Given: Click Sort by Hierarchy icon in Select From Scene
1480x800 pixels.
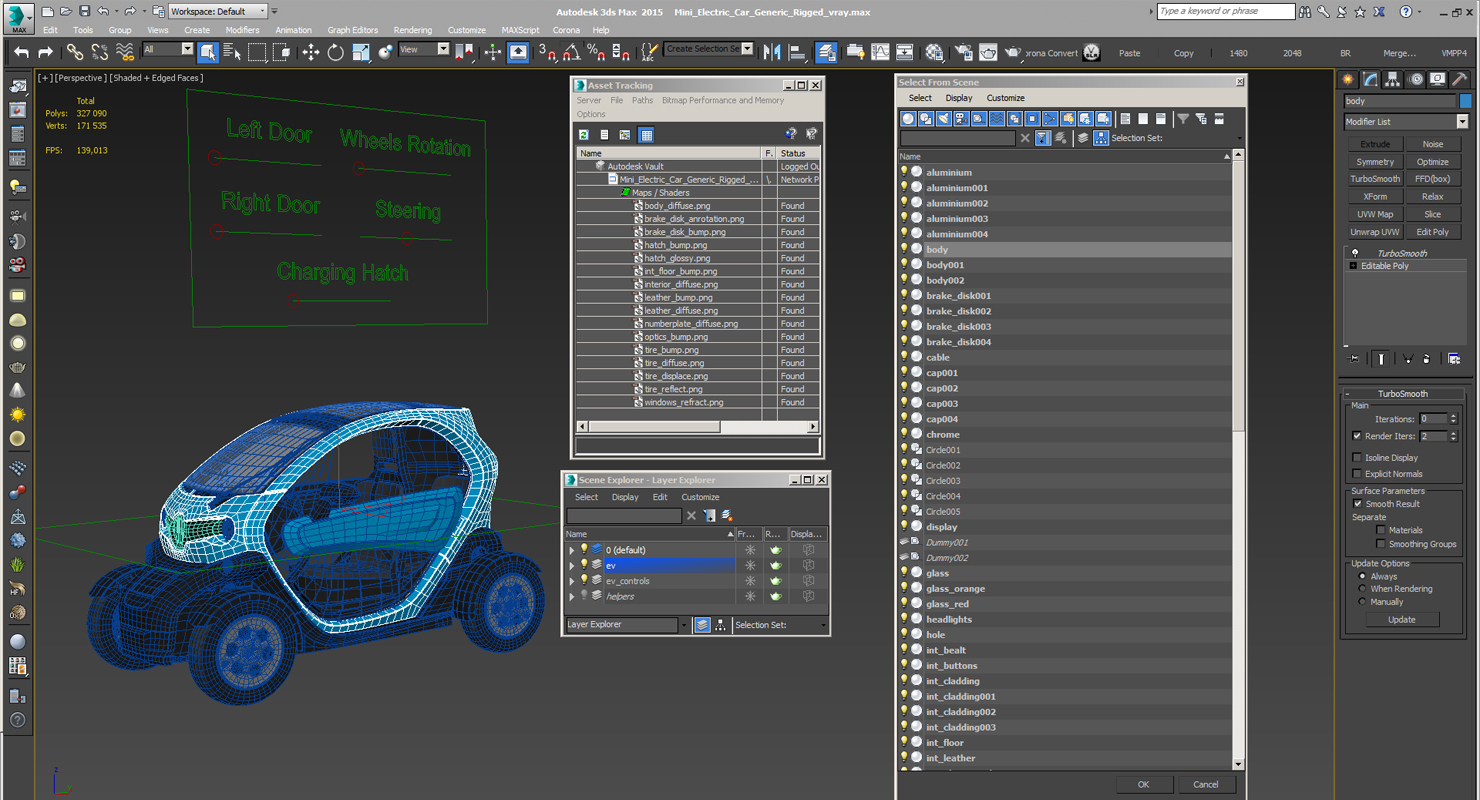Looking at the screenshot, I should (x=1101, y=138).
